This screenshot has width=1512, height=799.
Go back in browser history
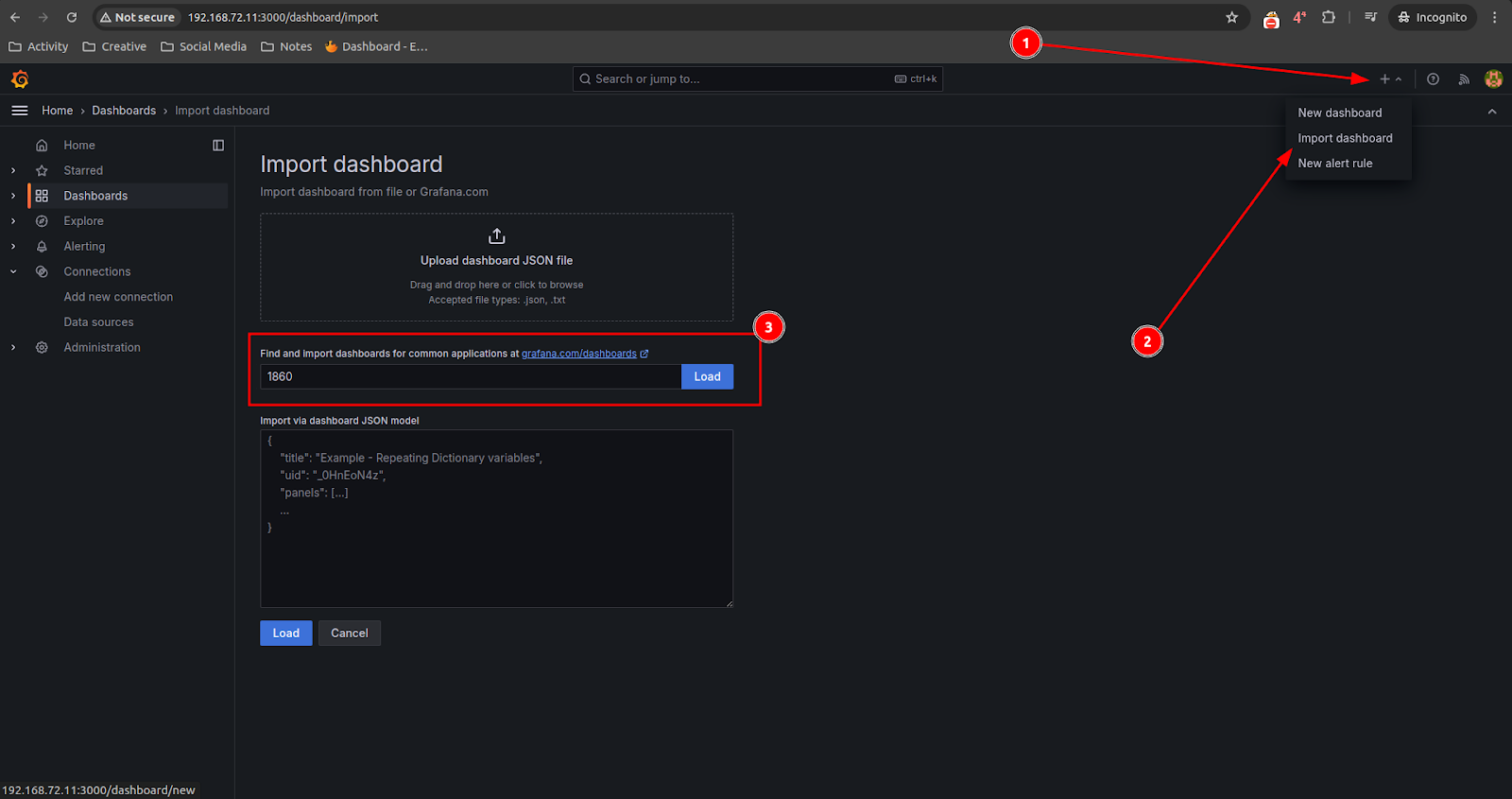(x=15, y=17)
